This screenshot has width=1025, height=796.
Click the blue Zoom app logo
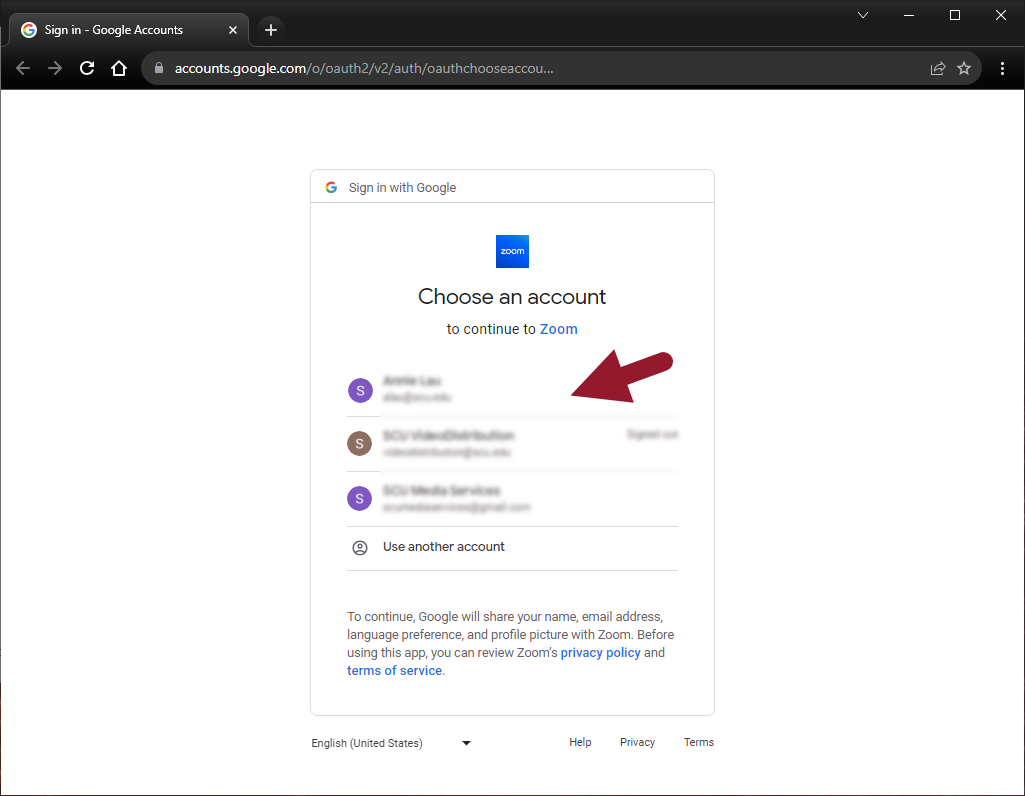[x=512, y=251]
